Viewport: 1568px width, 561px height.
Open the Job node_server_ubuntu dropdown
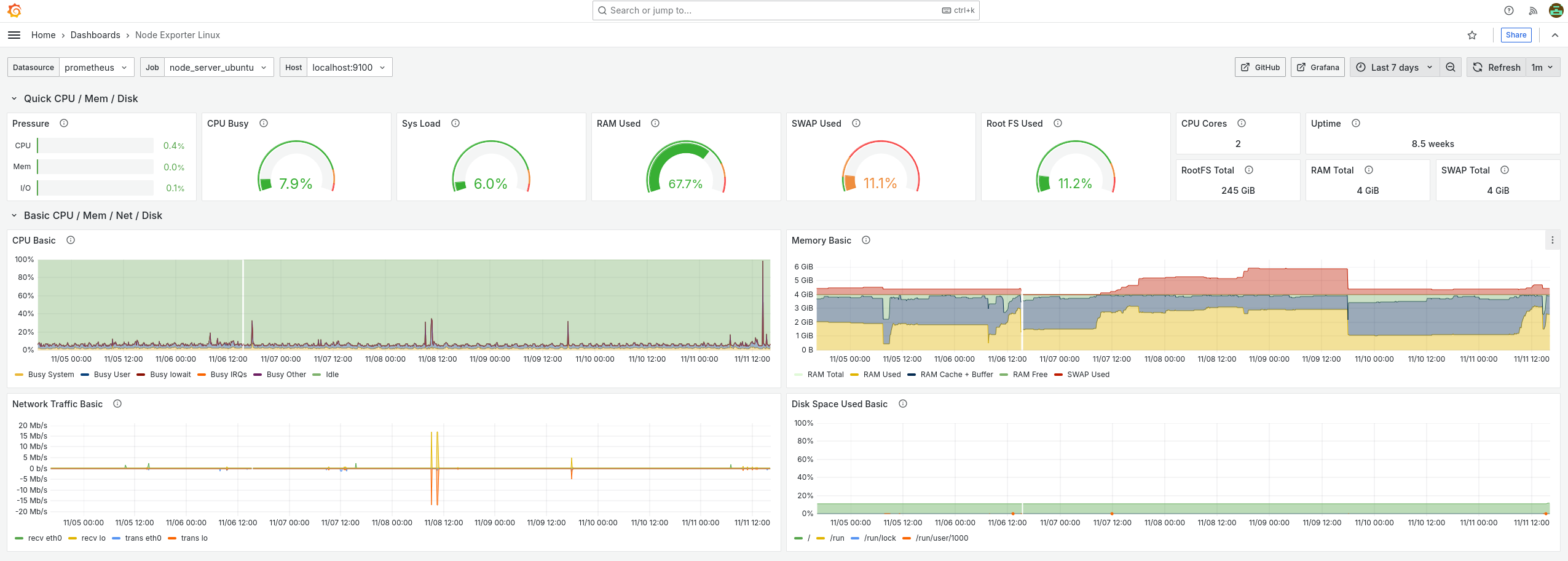[219, 67]
